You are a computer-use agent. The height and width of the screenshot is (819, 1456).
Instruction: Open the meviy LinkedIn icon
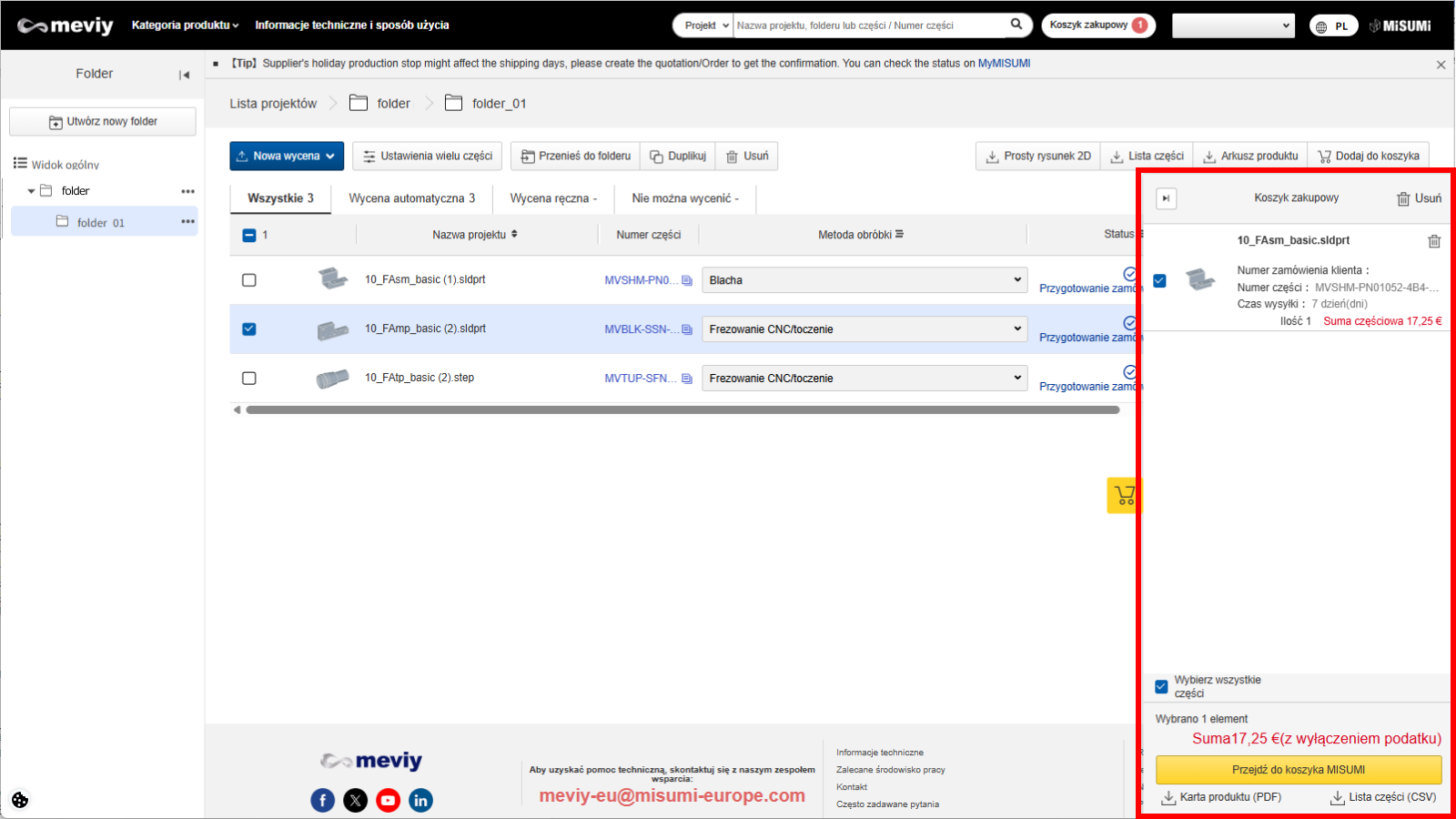click(420, 801)
